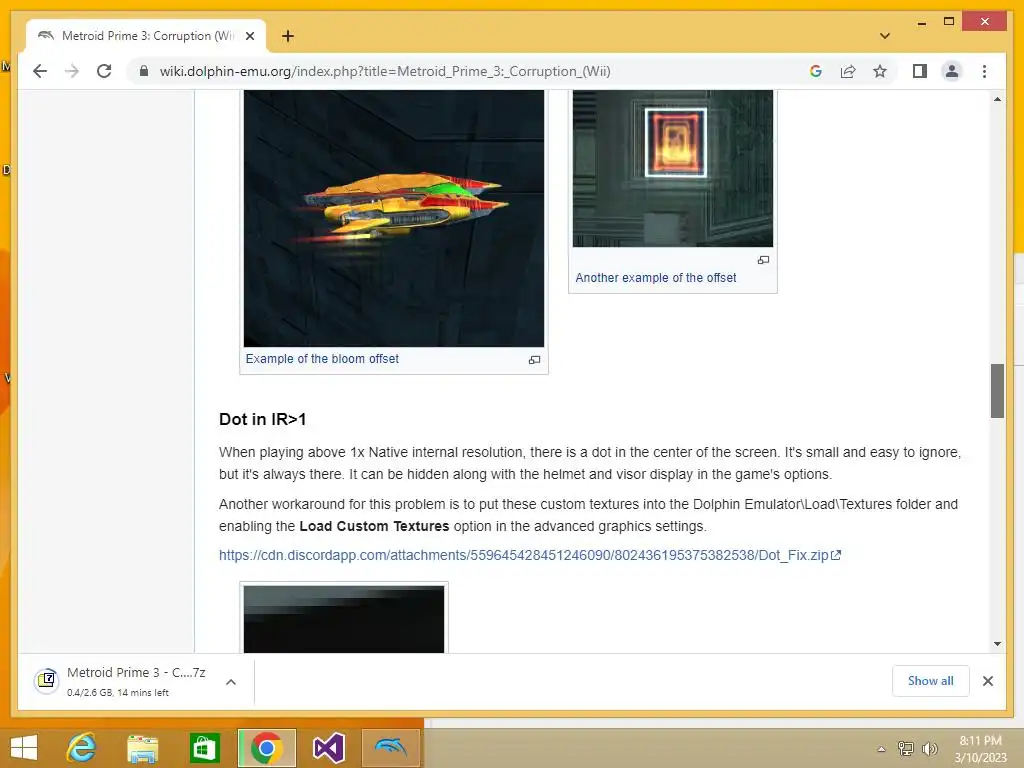This screenshot has width=1024, height=768.
Task: Open Windows Store from taskbar
Action: click(204, 748)
